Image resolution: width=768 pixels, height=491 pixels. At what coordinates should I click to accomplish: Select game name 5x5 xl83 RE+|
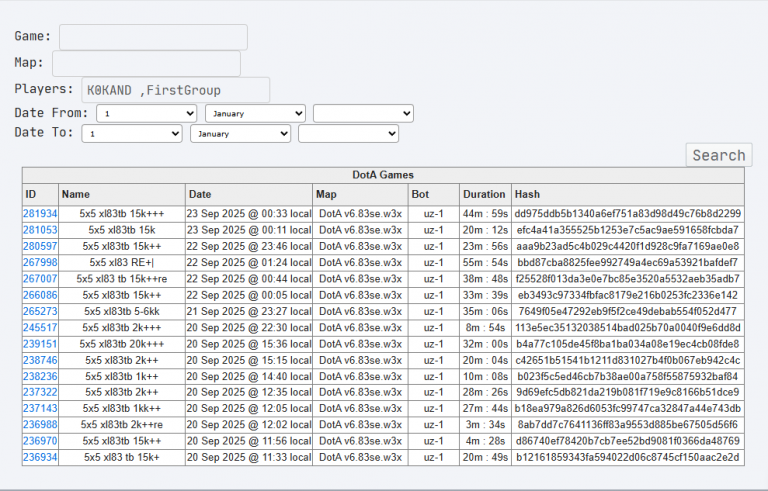pos(122,262)
